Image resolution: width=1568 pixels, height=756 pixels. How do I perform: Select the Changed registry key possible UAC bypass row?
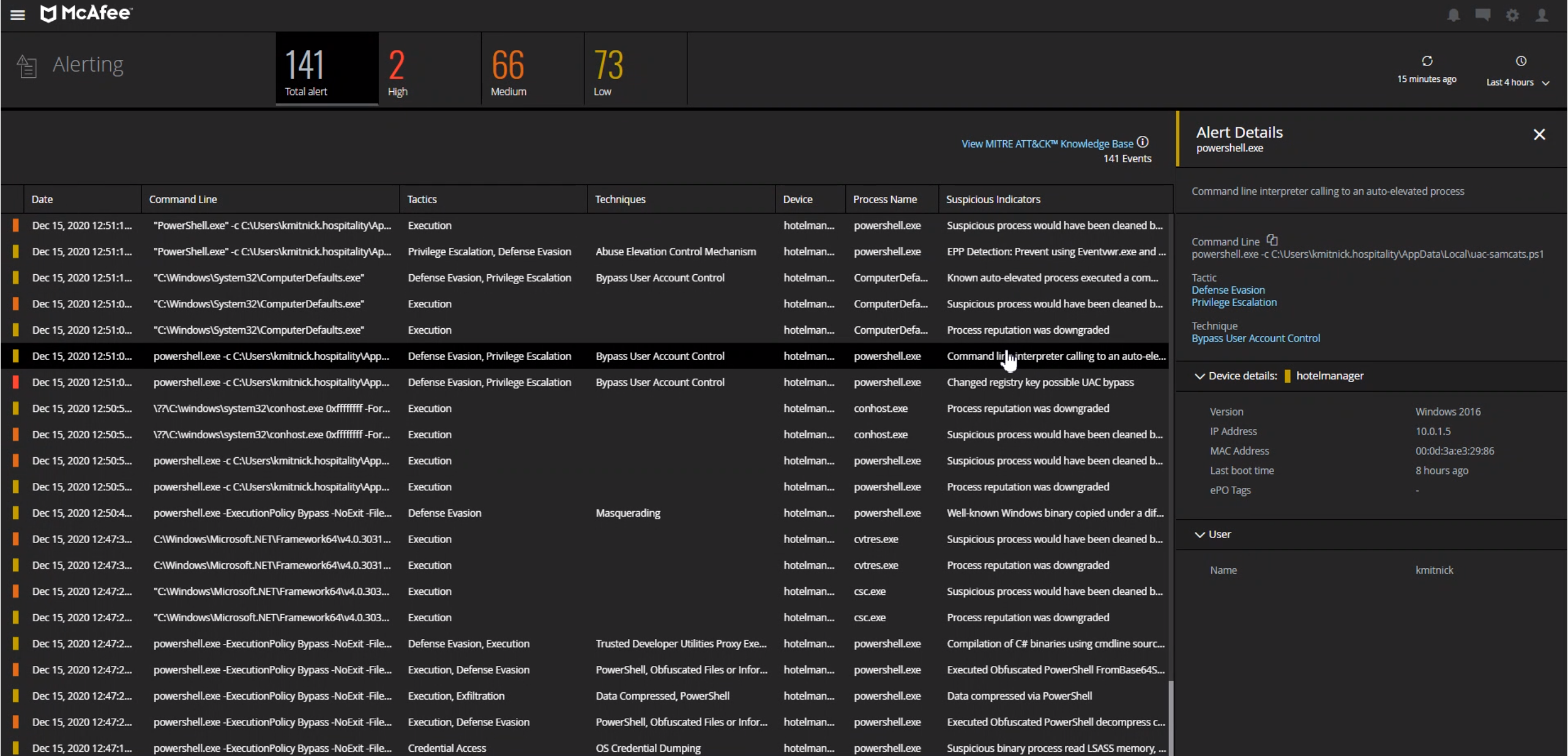pos(584,382)
